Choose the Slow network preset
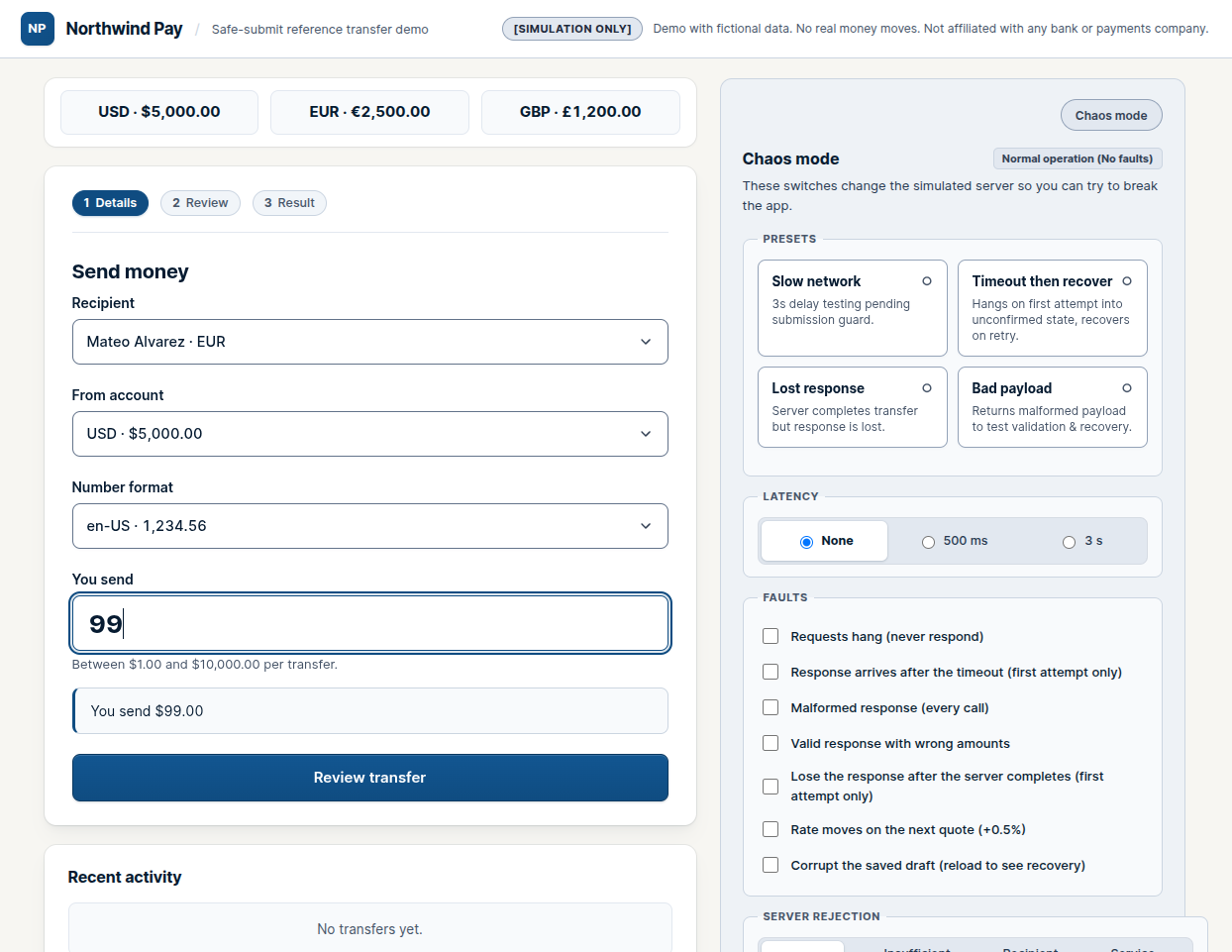This screenshot has height=952, width=1232. click(853, 308)
